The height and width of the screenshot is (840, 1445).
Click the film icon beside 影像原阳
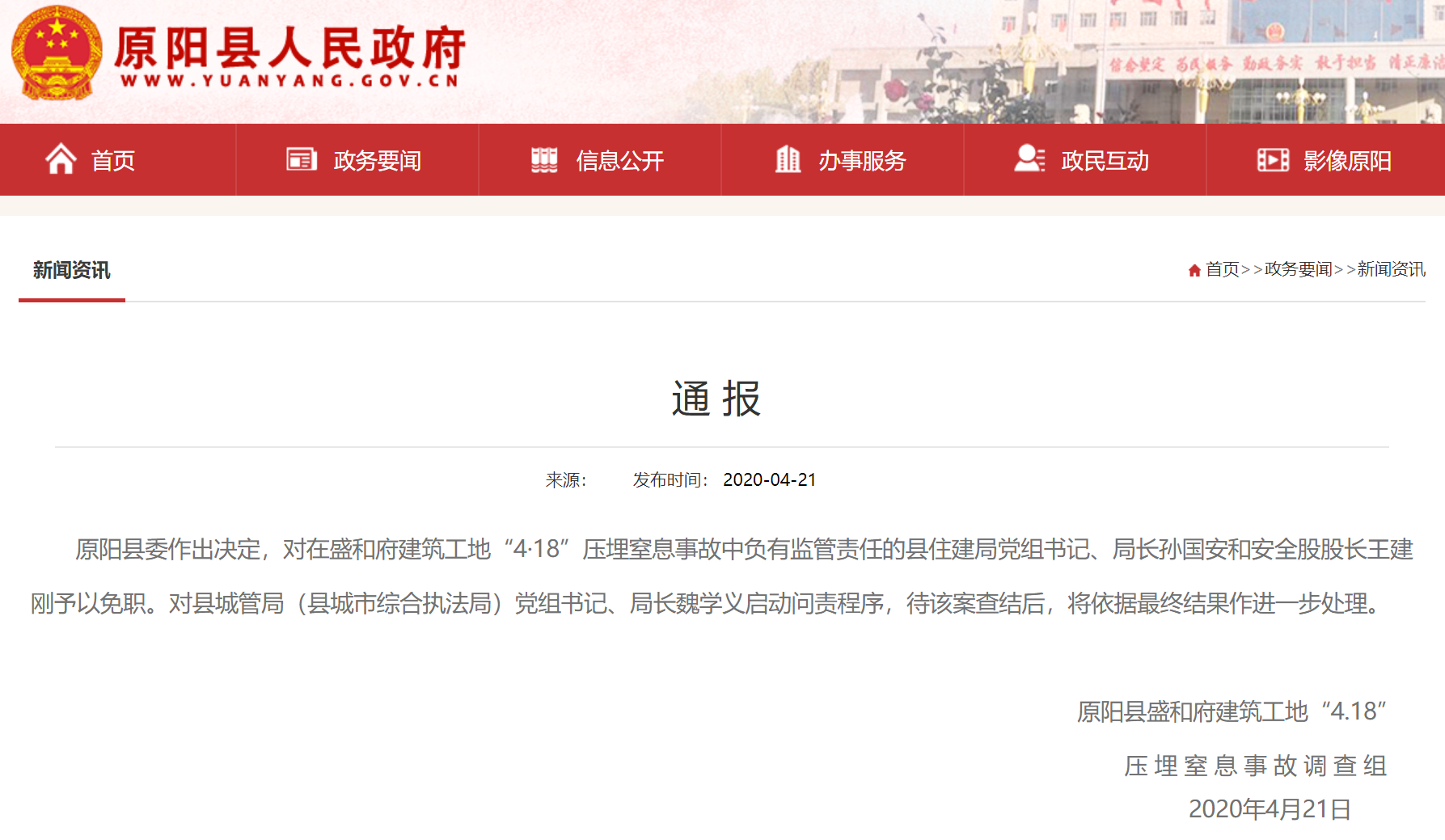[1273, 160]
